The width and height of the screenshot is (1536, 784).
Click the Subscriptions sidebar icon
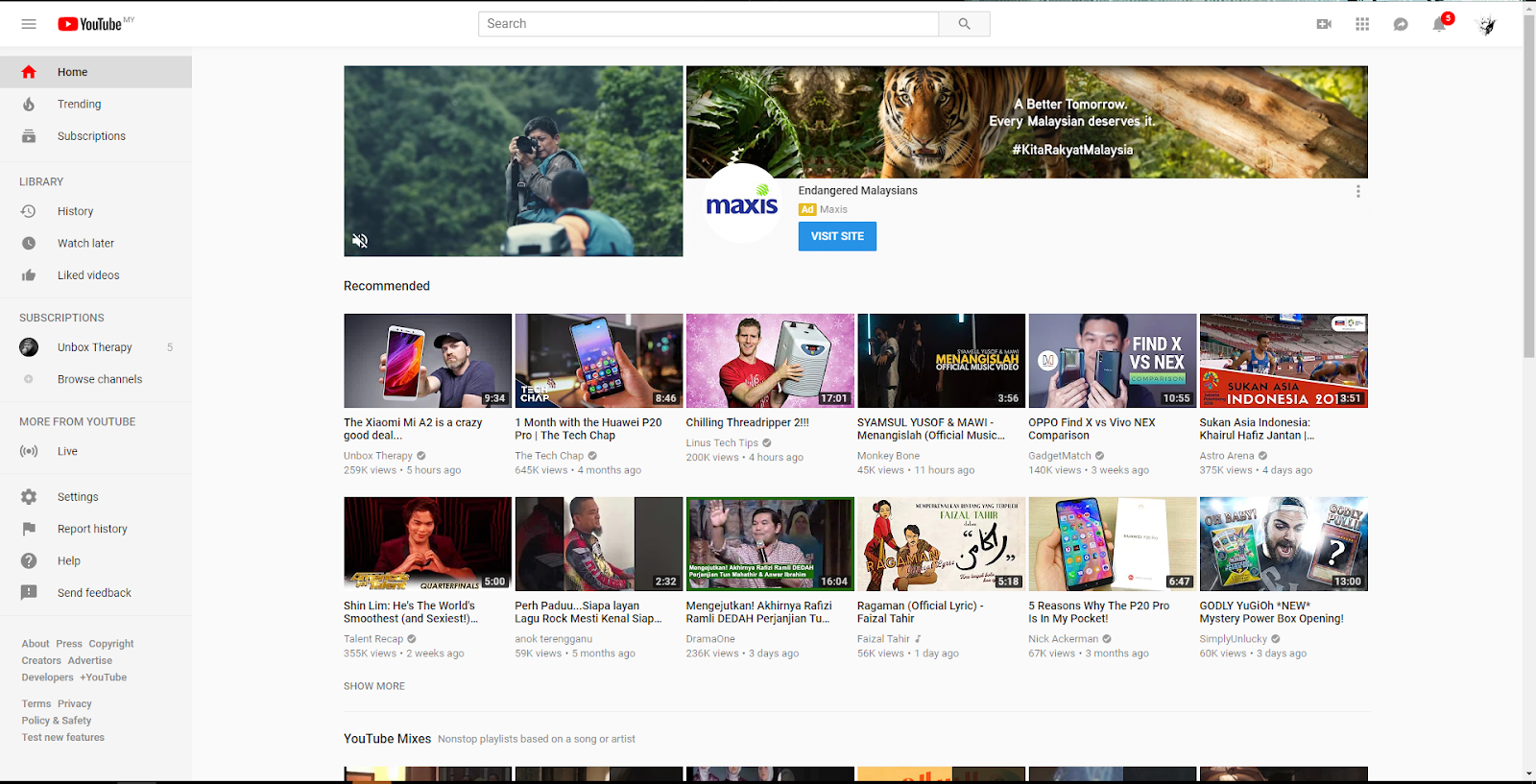pos(29,136)
